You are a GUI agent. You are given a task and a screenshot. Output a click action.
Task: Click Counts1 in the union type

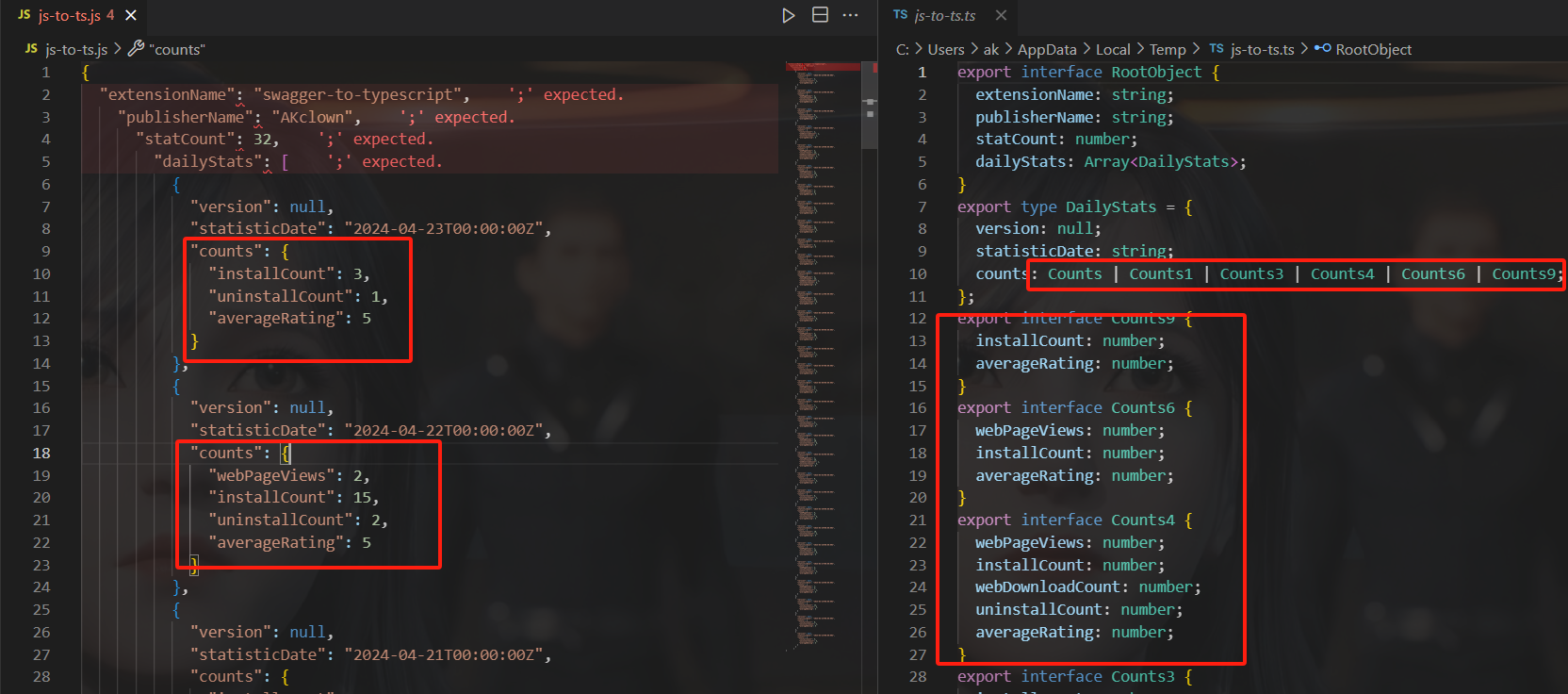pyautogui.click(x=1161, y=273)
